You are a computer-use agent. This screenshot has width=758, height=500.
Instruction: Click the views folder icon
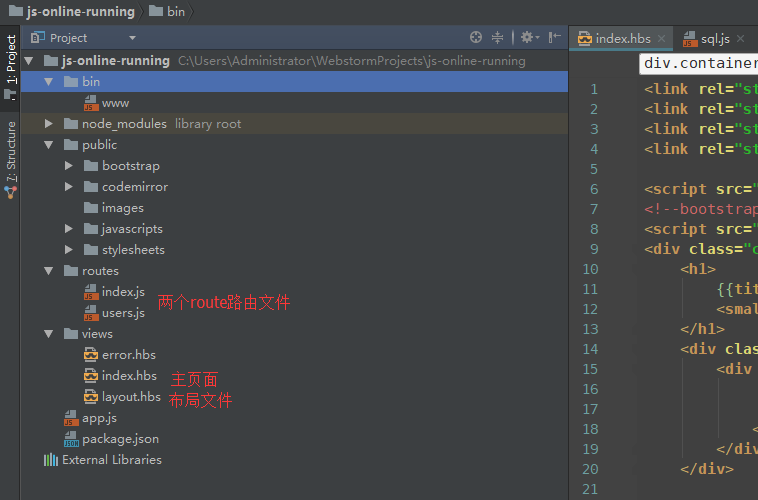pos(71,334)
